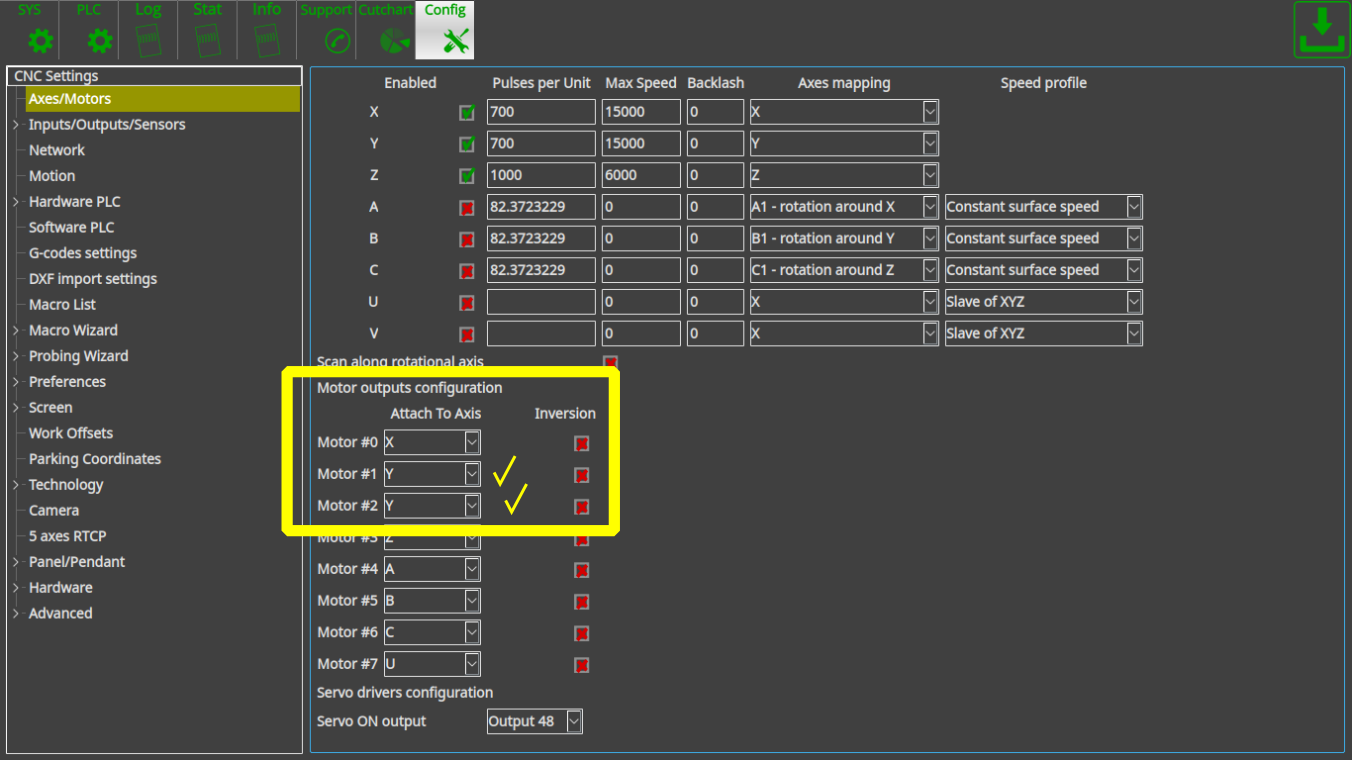The height and width of the screenshot is (760, 1352).
Task: Expand Inputs/Outputs/Sensors tree node
Action: click(x=16, y=125)
